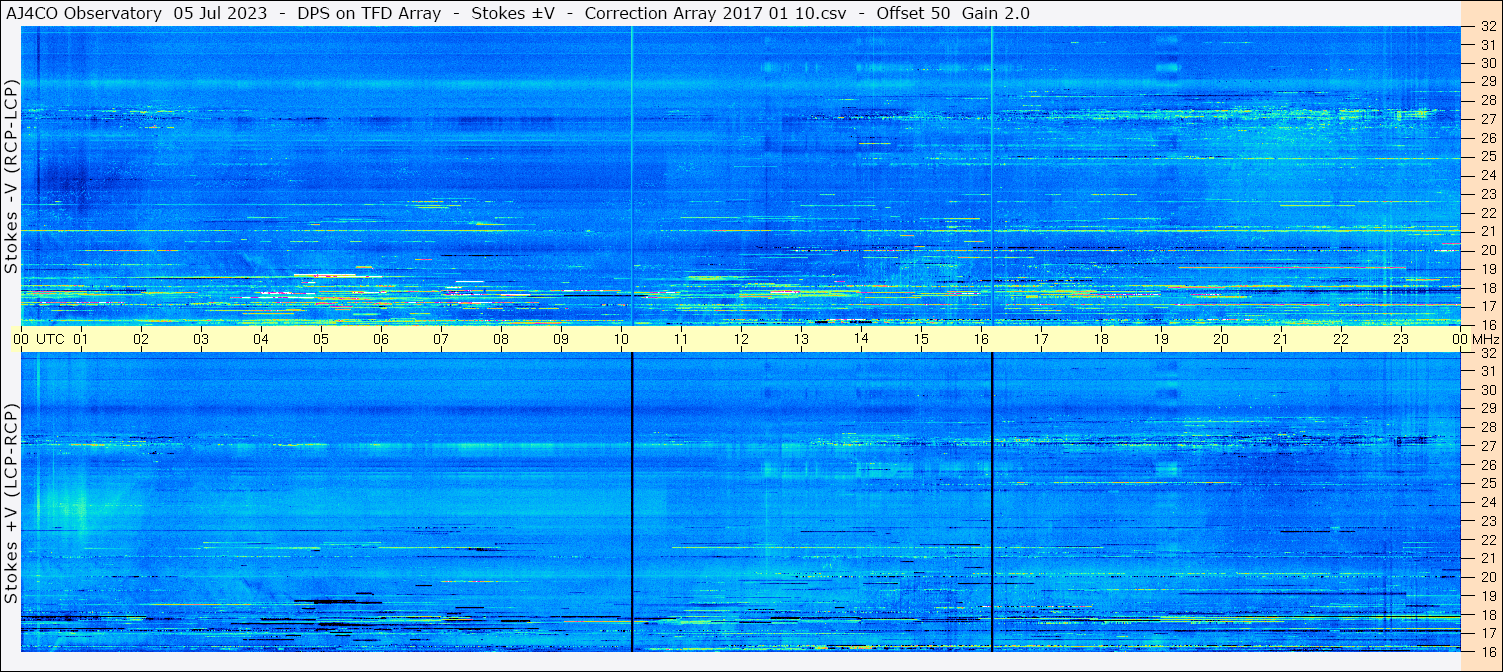Viewport: 1503px width, 672px height.
Task: Click the 'UTC' label on time axis
Action: 50,339
